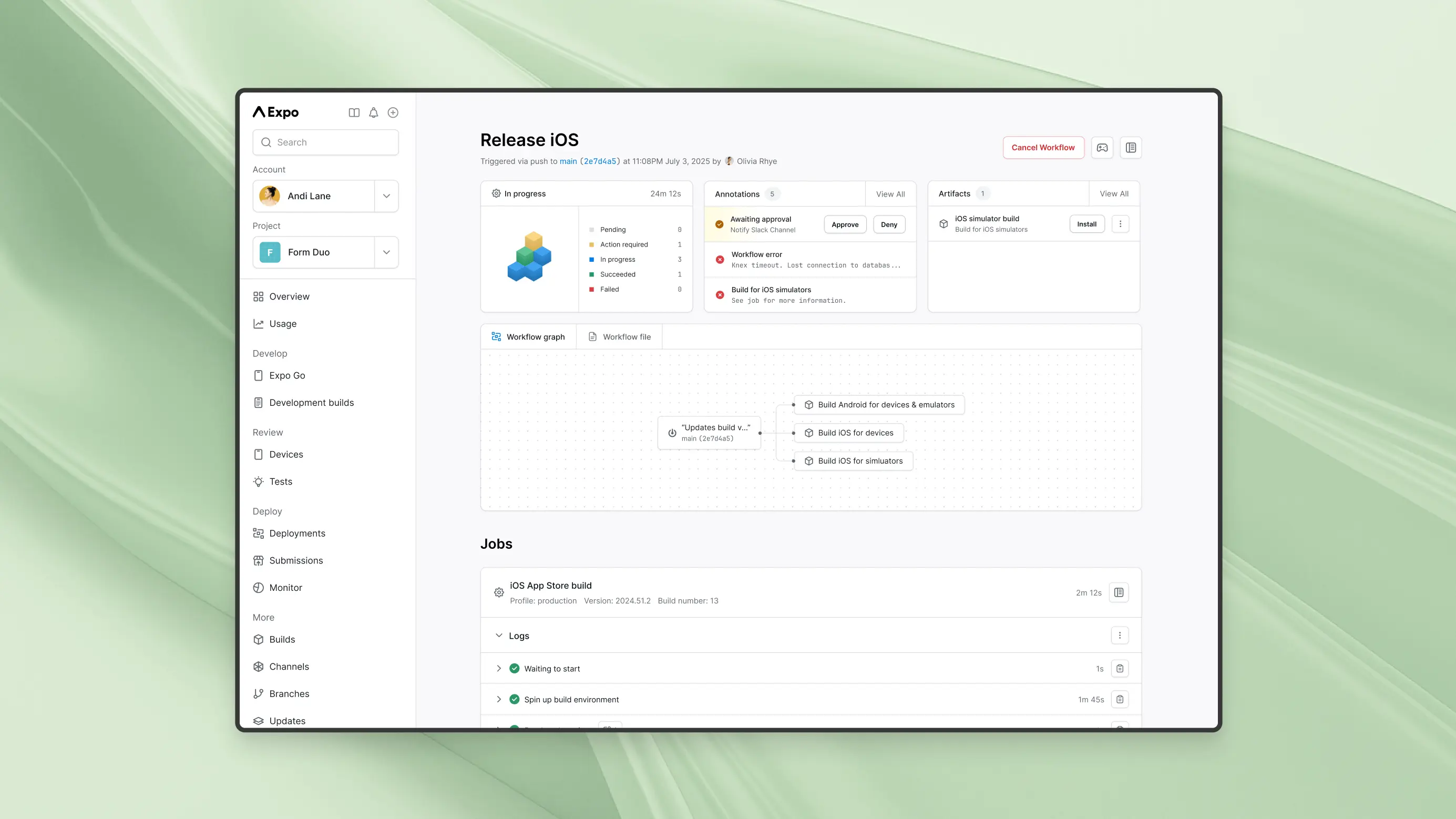Click the main branch link
This screenshot has width=1456, height=819.
point(568,161)
